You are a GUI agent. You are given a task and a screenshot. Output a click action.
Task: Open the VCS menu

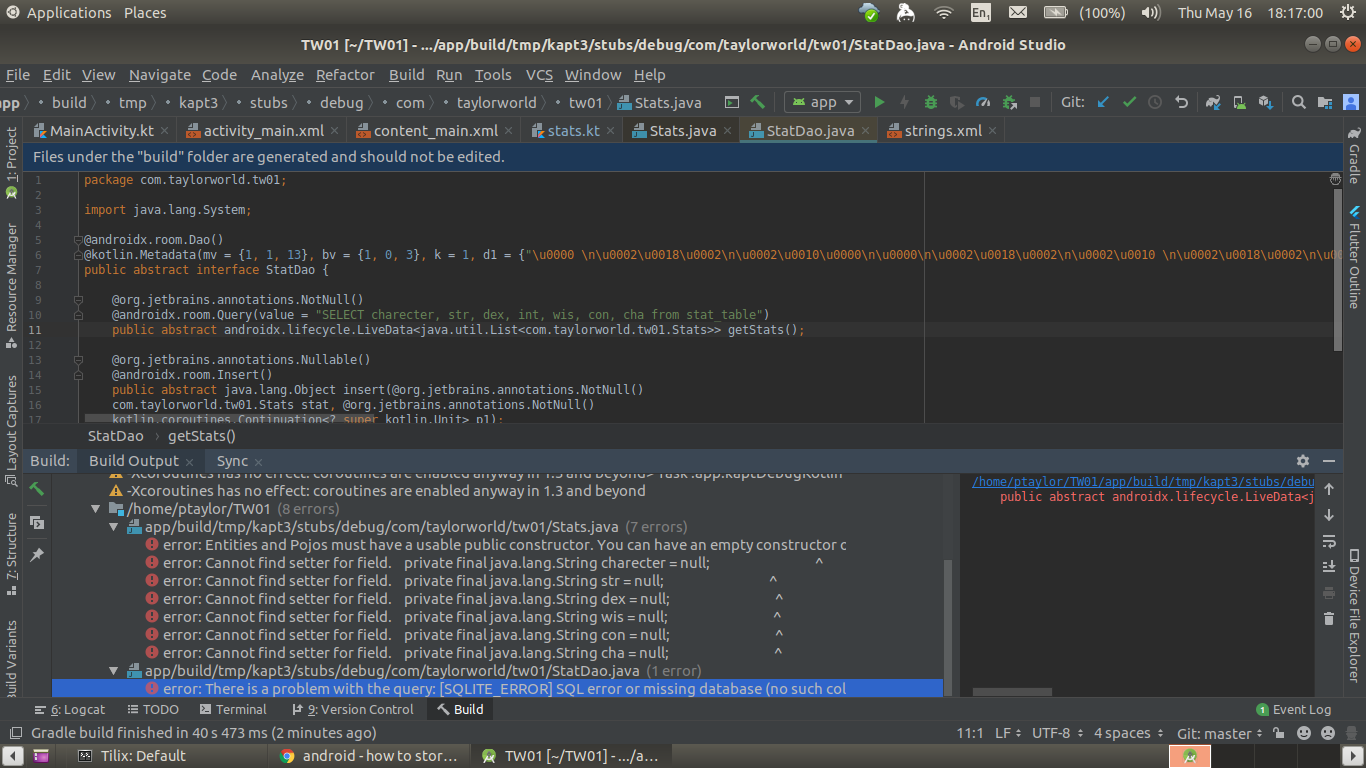tap(539, 74)
